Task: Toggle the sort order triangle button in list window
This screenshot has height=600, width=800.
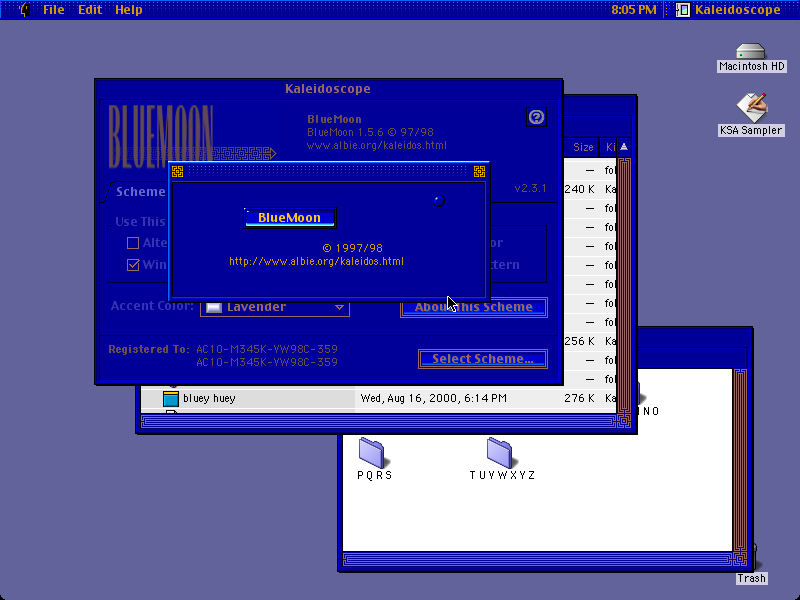Action: pos(623,147)
